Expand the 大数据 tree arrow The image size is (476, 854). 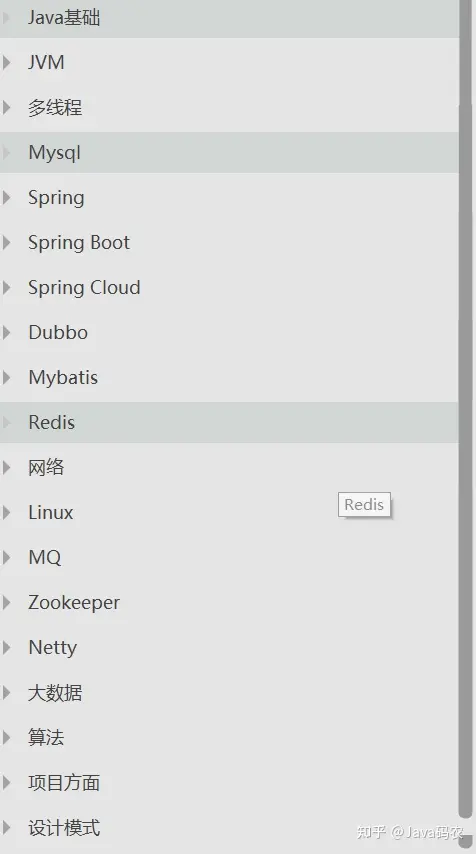tap(6, 692)
